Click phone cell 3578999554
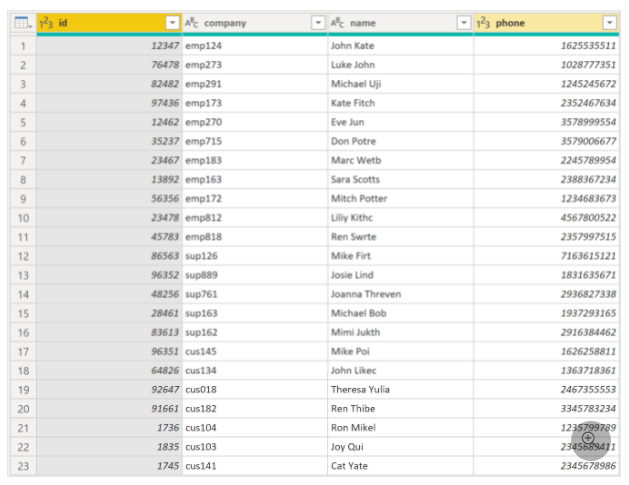 pos(546,122)
